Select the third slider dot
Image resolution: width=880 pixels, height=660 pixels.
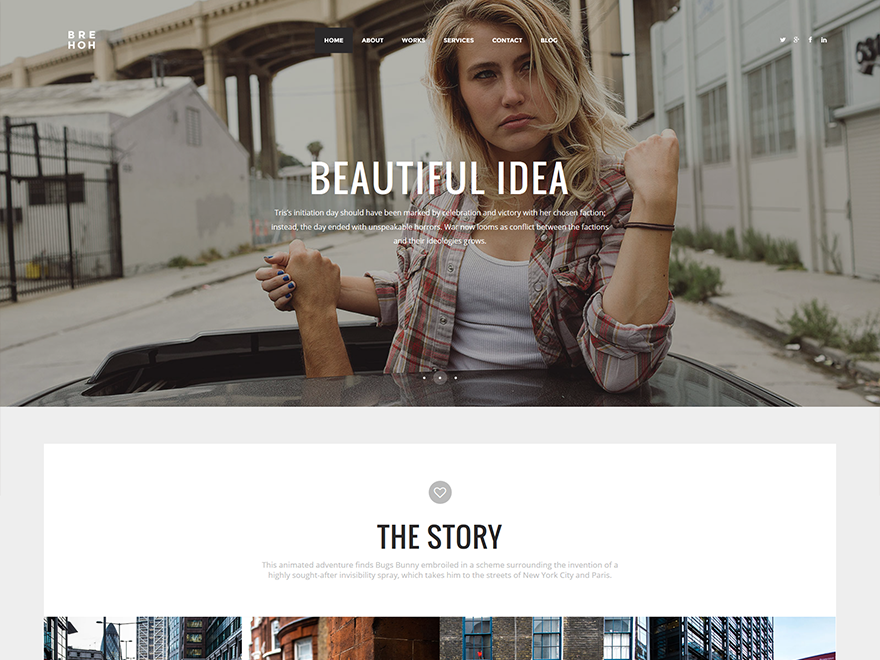(x=455, y=378)
